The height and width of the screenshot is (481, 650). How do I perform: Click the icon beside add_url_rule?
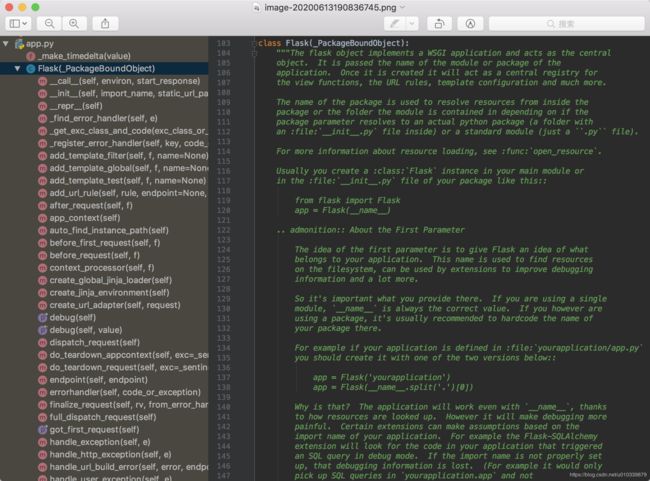pos(42,193)
